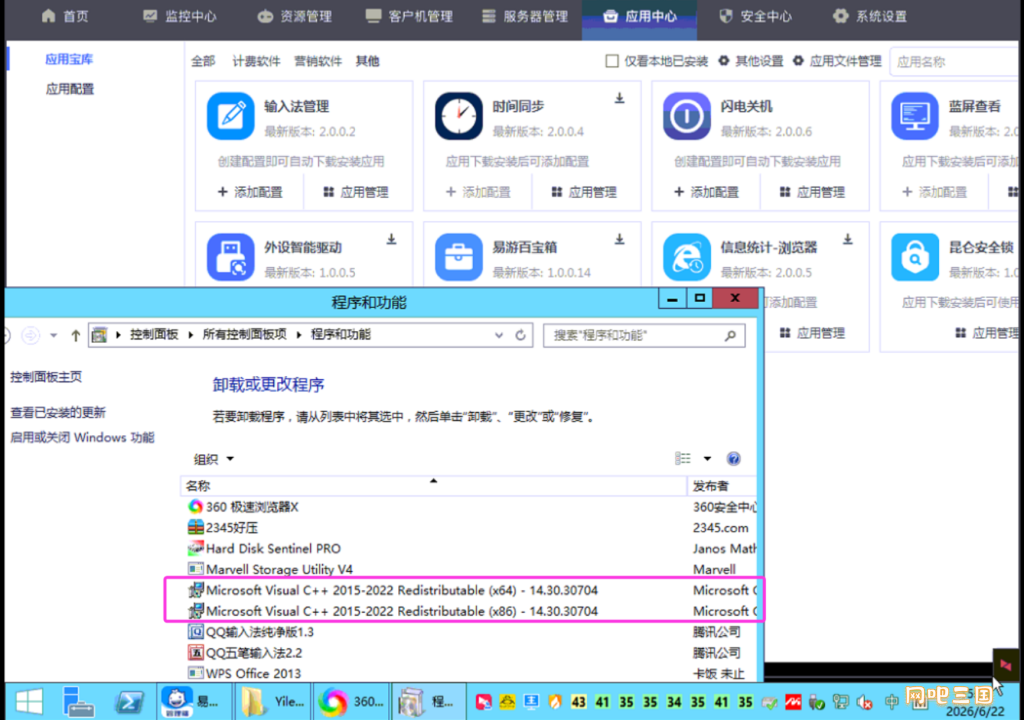Viewport: 1024px width, 720px height.
Task: Open the view options dropdown arrow
Action: 707,459
